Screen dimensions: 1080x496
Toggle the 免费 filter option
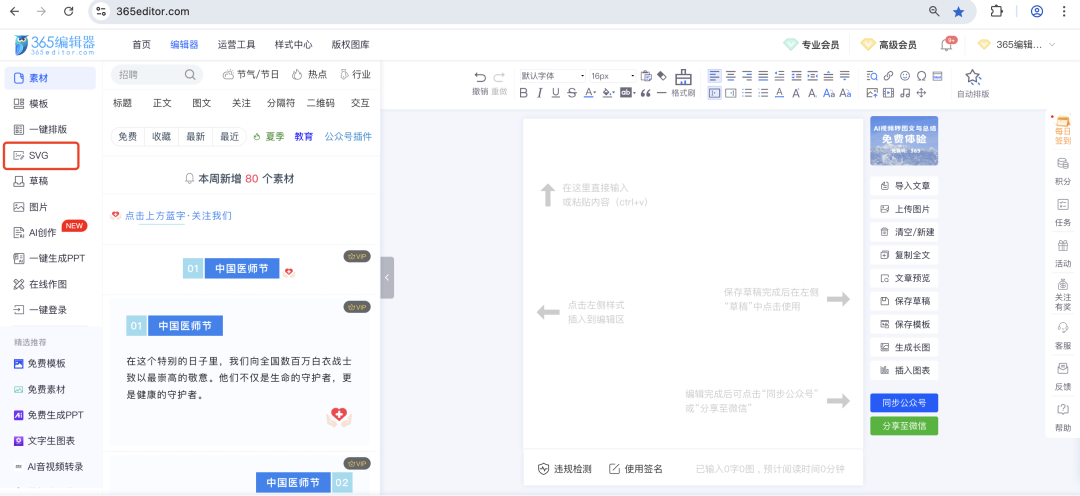point(128,137)
